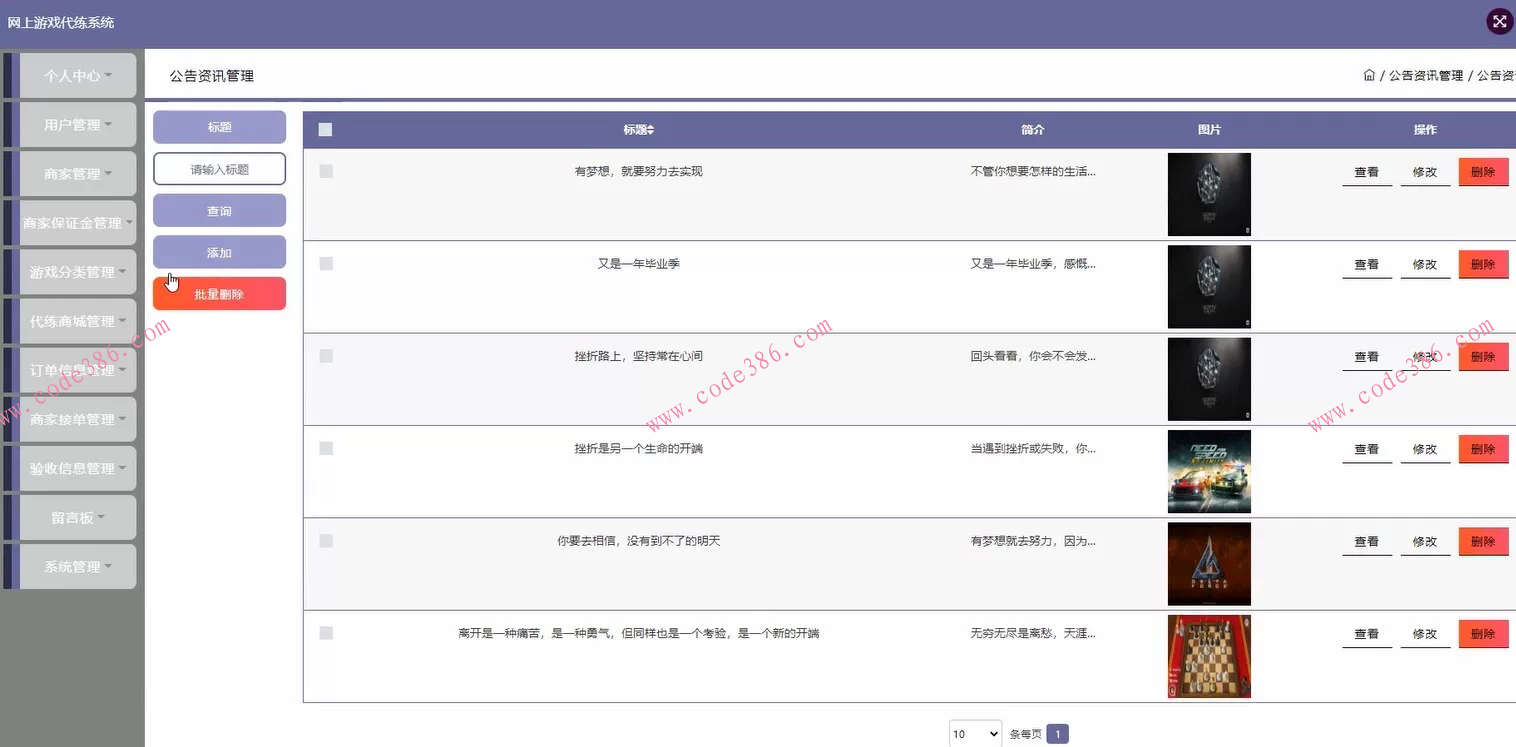Click the 网上游戏代练系统 app title
The image size is (1516, 747).
(61, 22)
